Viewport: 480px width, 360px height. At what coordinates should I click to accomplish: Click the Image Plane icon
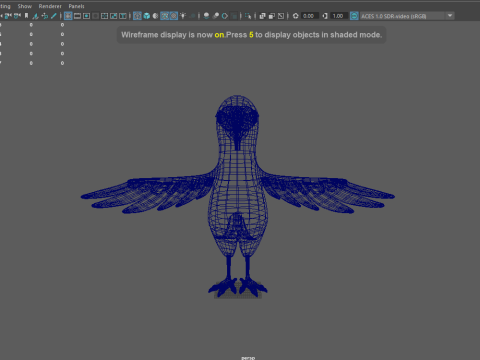(35, 16)
